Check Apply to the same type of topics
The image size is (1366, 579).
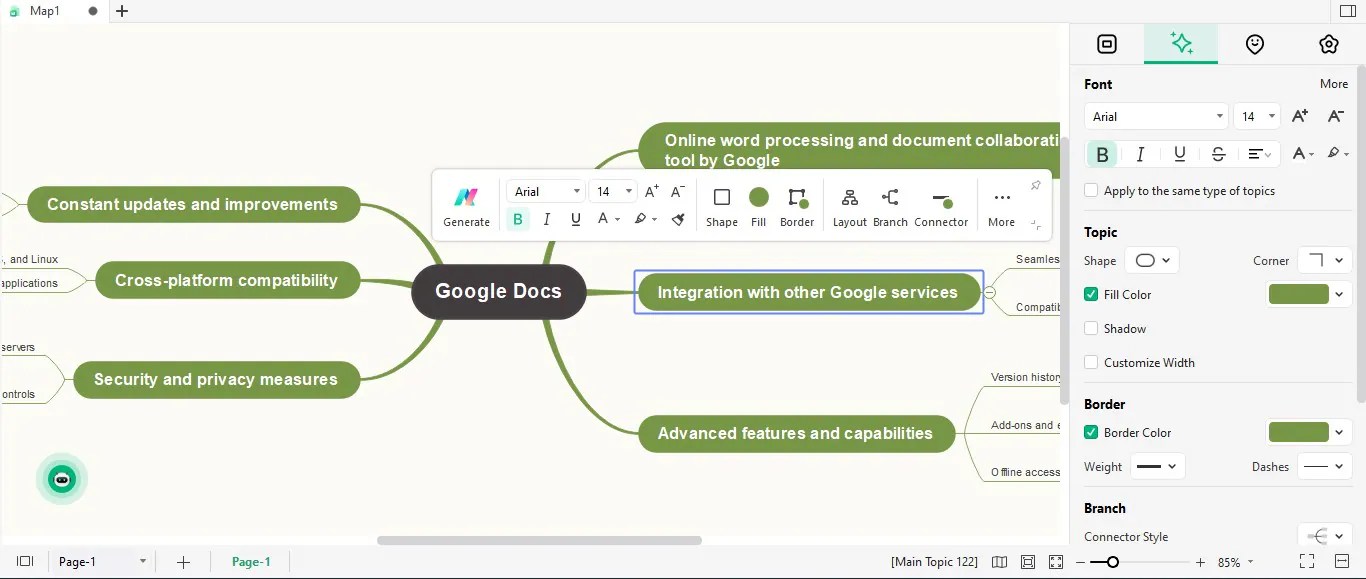1091,190
